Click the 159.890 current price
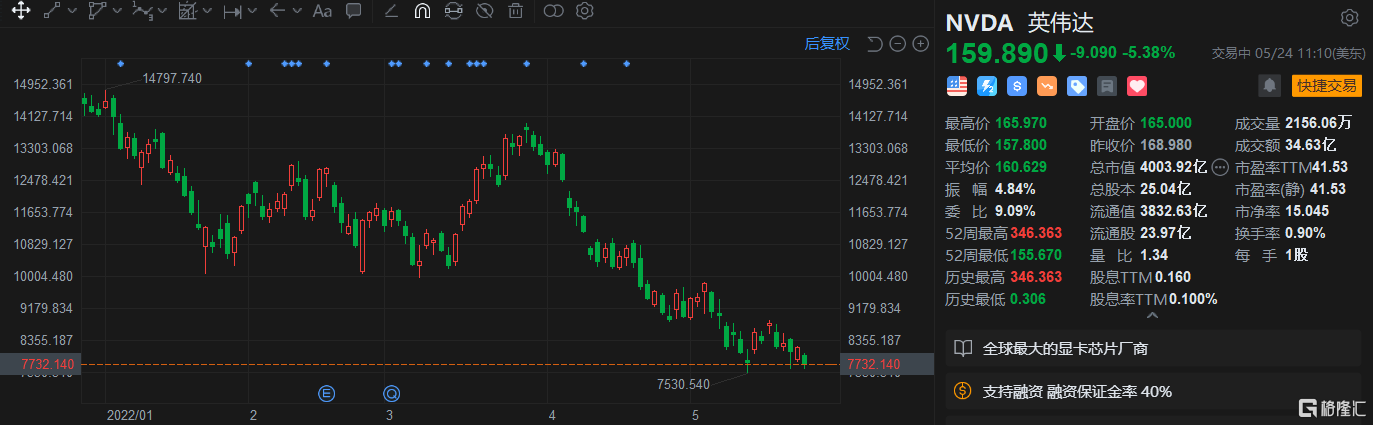Screen dimensions: 1373x425 (996, 52)
